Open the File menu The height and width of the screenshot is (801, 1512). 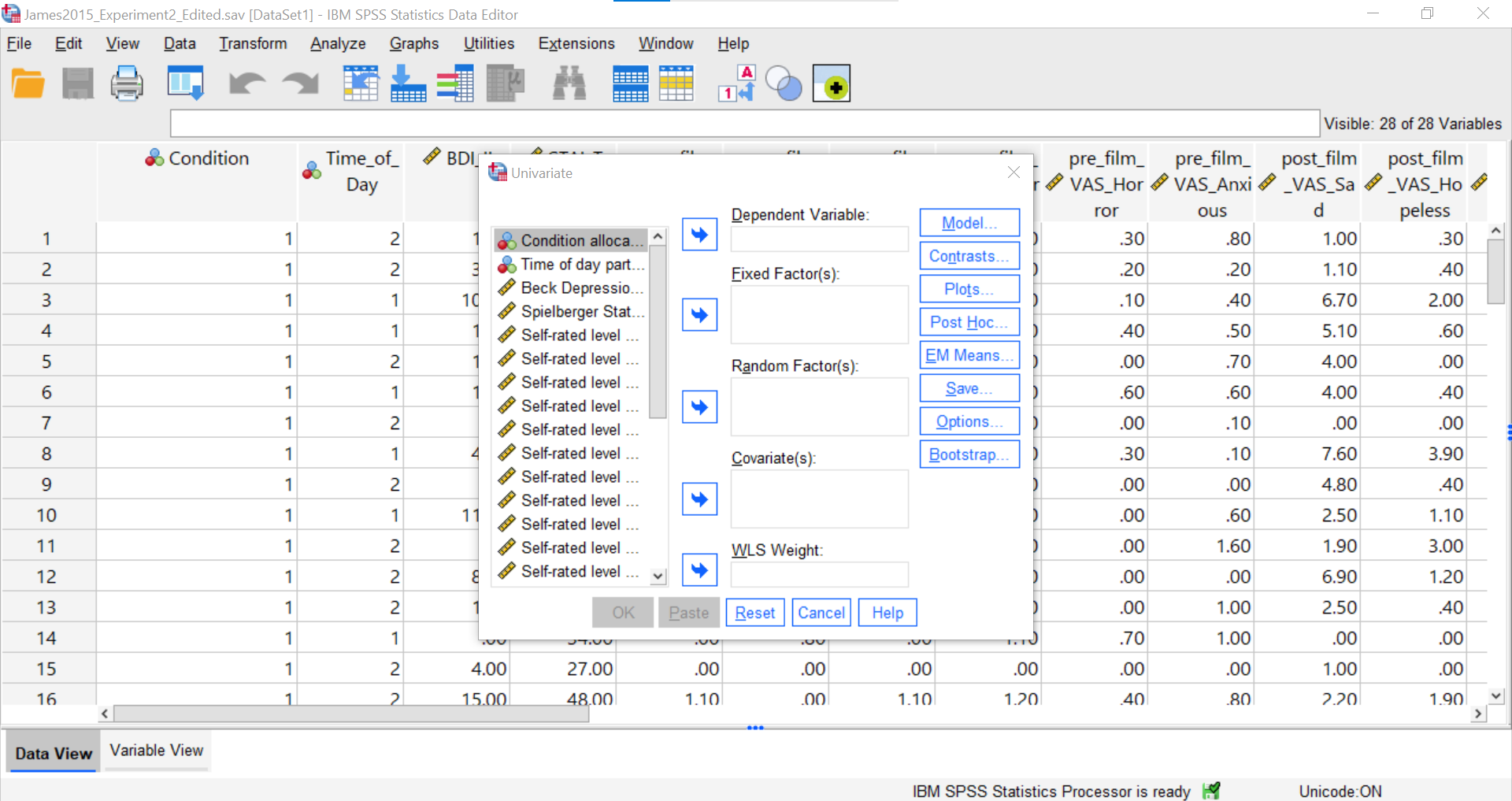pos(19,44)
